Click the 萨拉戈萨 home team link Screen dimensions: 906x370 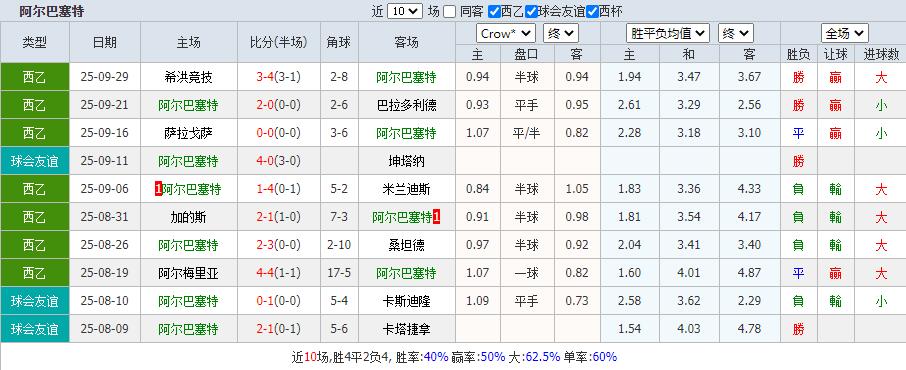pos(188,133)
